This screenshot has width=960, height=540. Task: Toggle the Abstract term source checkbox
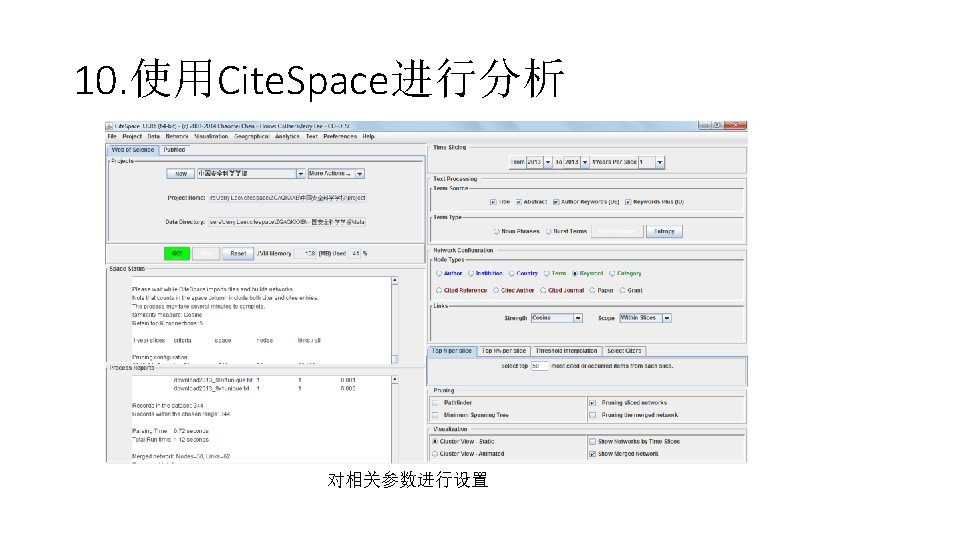519,202
